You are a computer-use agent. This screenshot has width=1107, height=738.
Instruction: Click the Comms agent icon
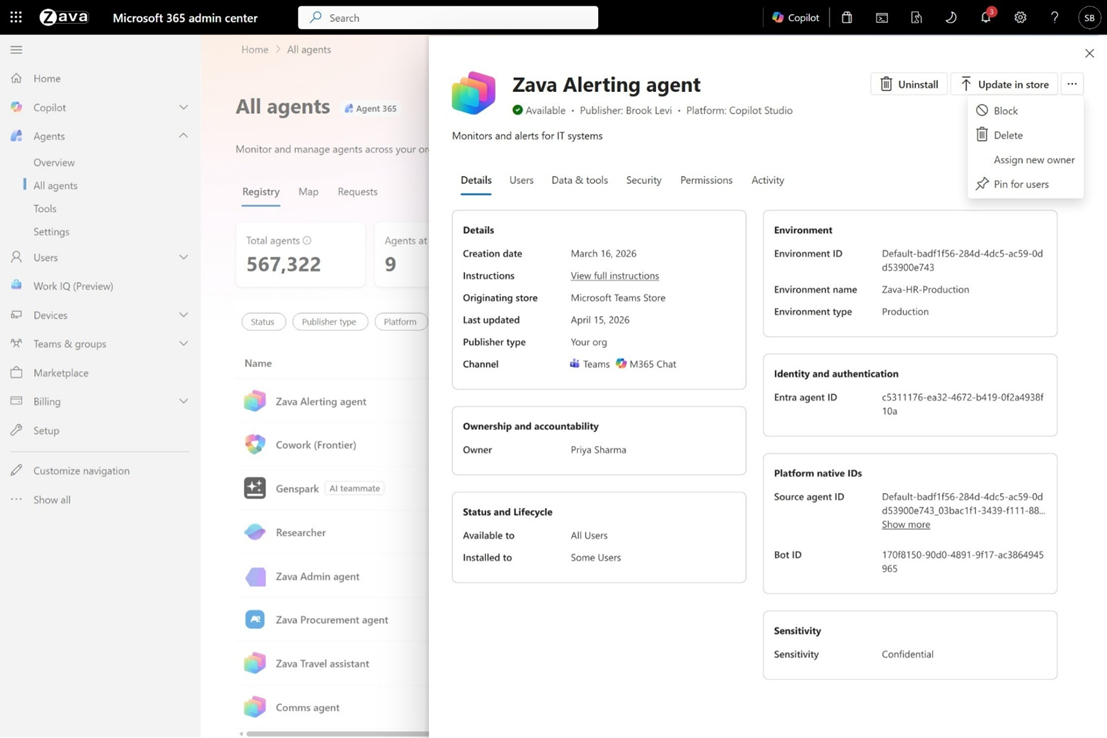(255, 707)
